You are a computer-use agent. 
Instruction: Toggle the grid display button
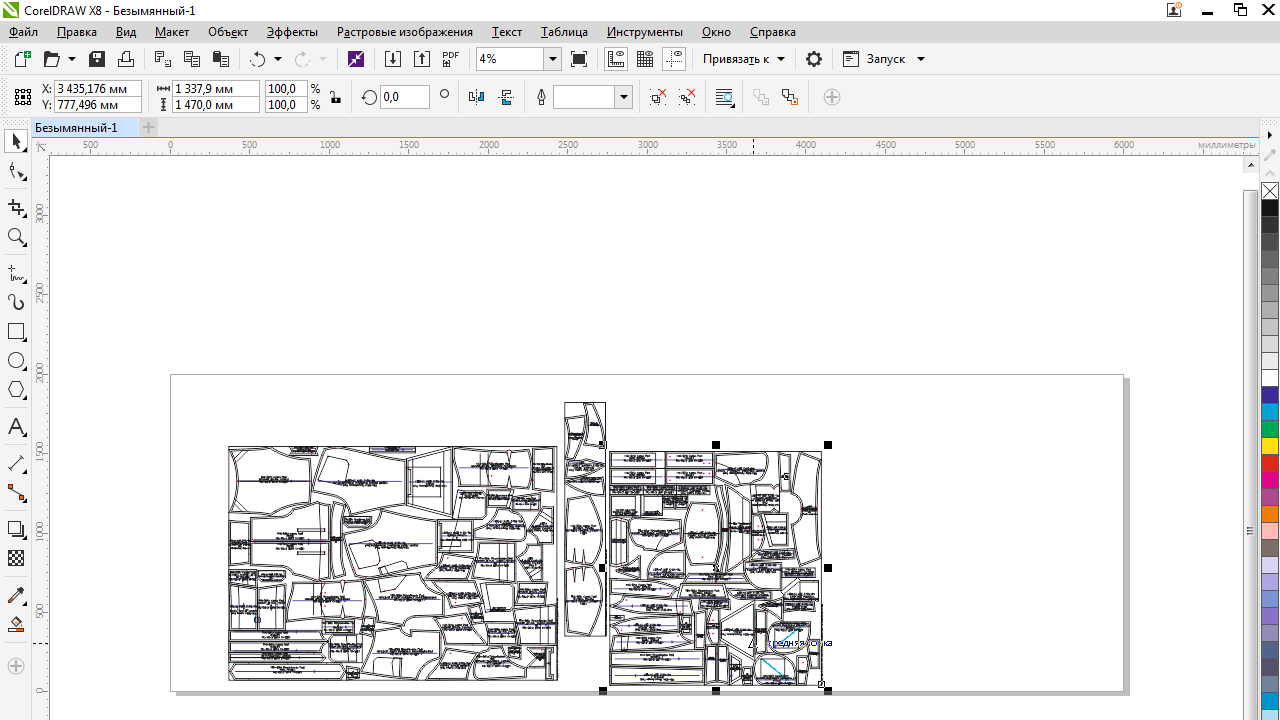tap(645, 59)
